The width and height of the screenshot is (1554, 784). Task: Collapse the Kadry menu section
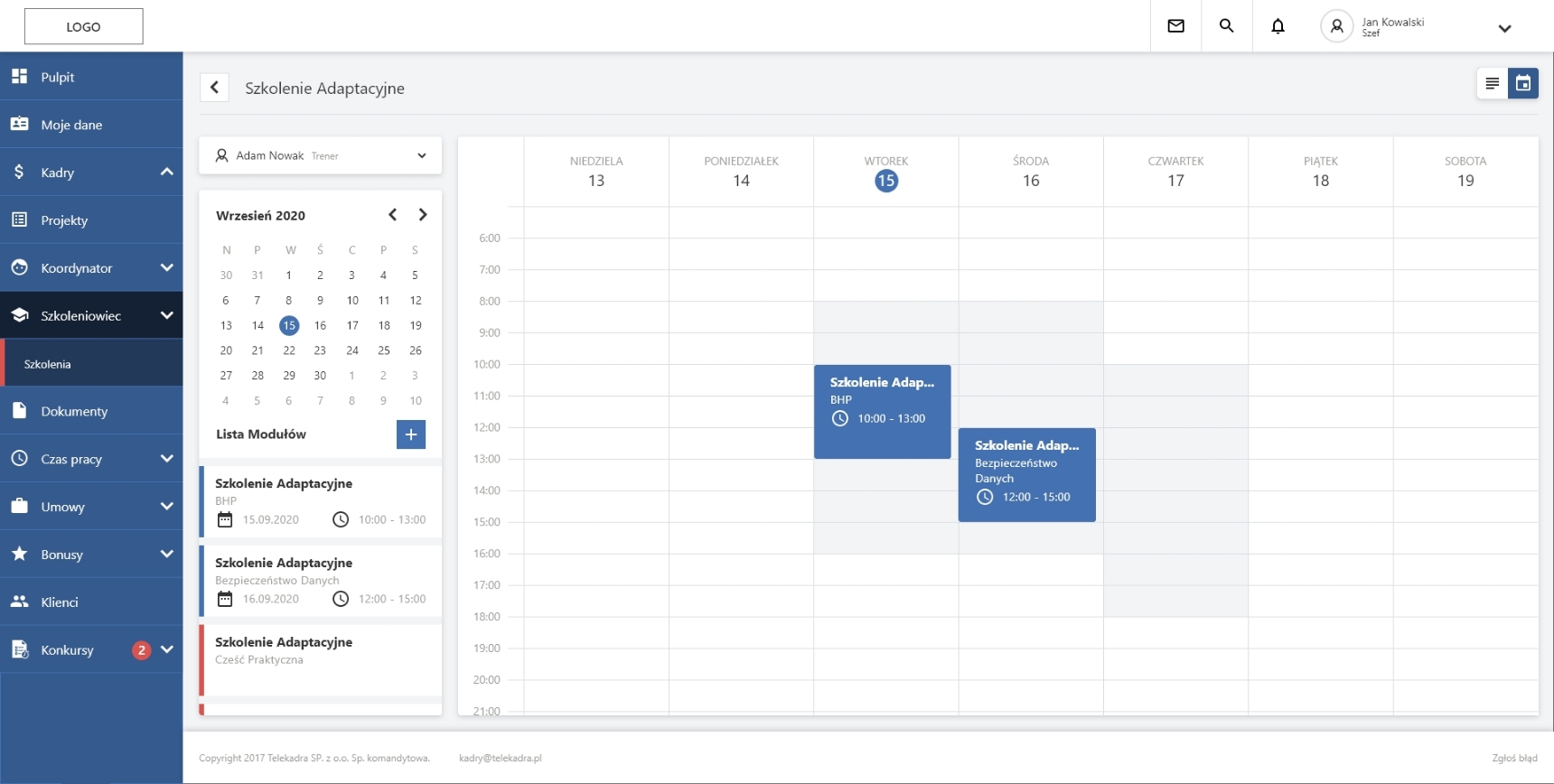click(166, 172)
